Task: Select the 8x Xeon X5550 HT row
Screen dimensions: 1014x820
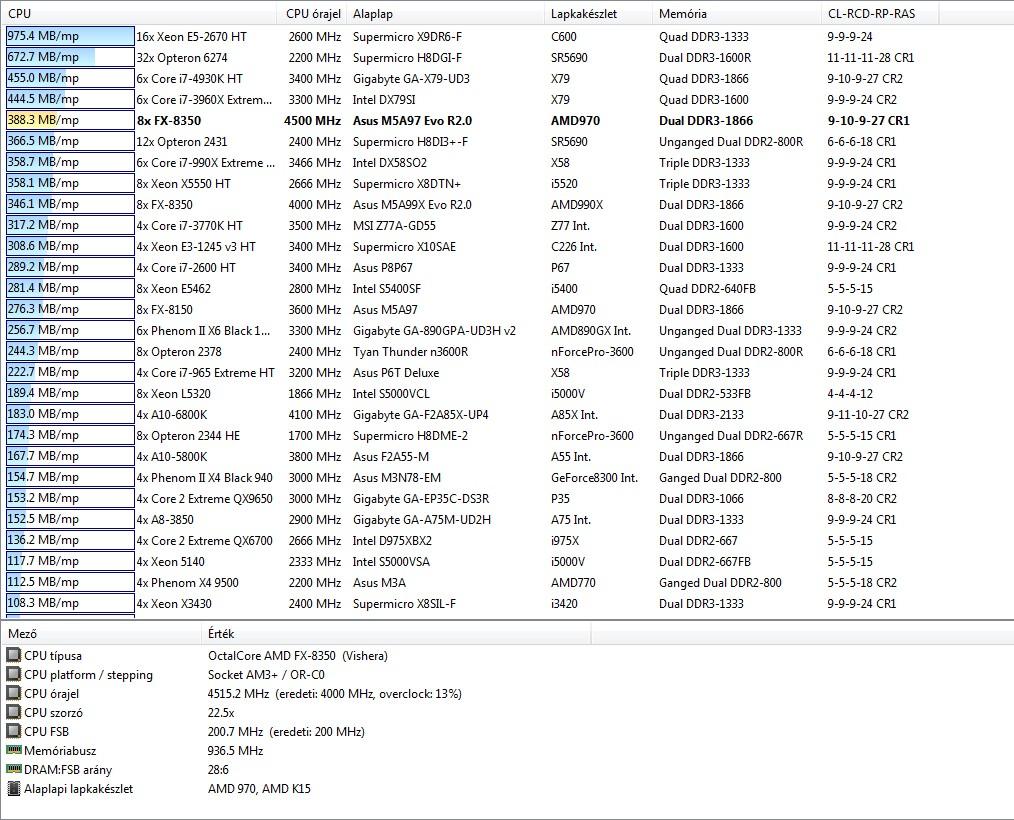Action: point(507,184)
